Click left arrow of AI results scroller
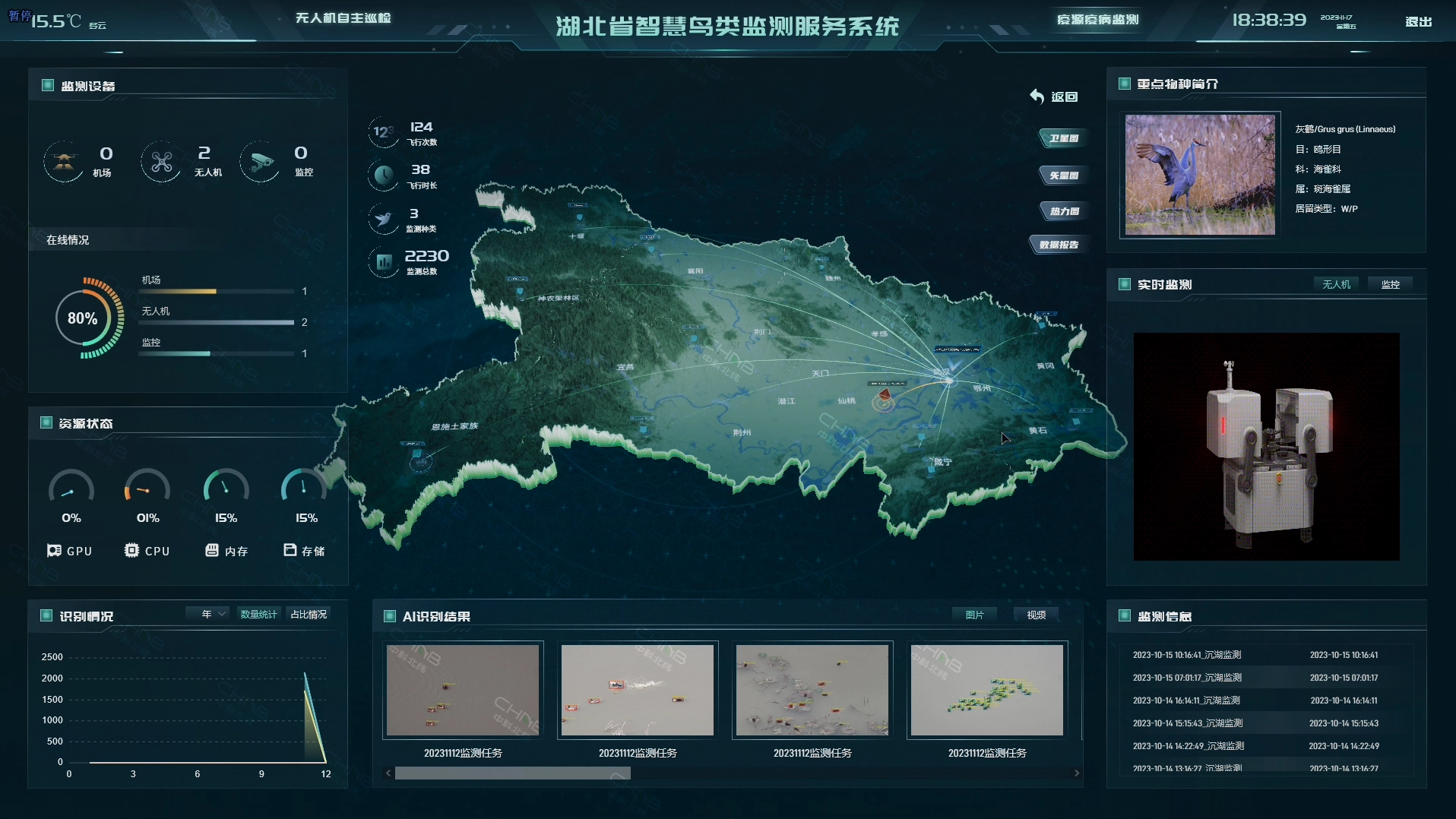The height and width of the screenshot is (819, 1456). pyautogui.click(x=388, y=773)
